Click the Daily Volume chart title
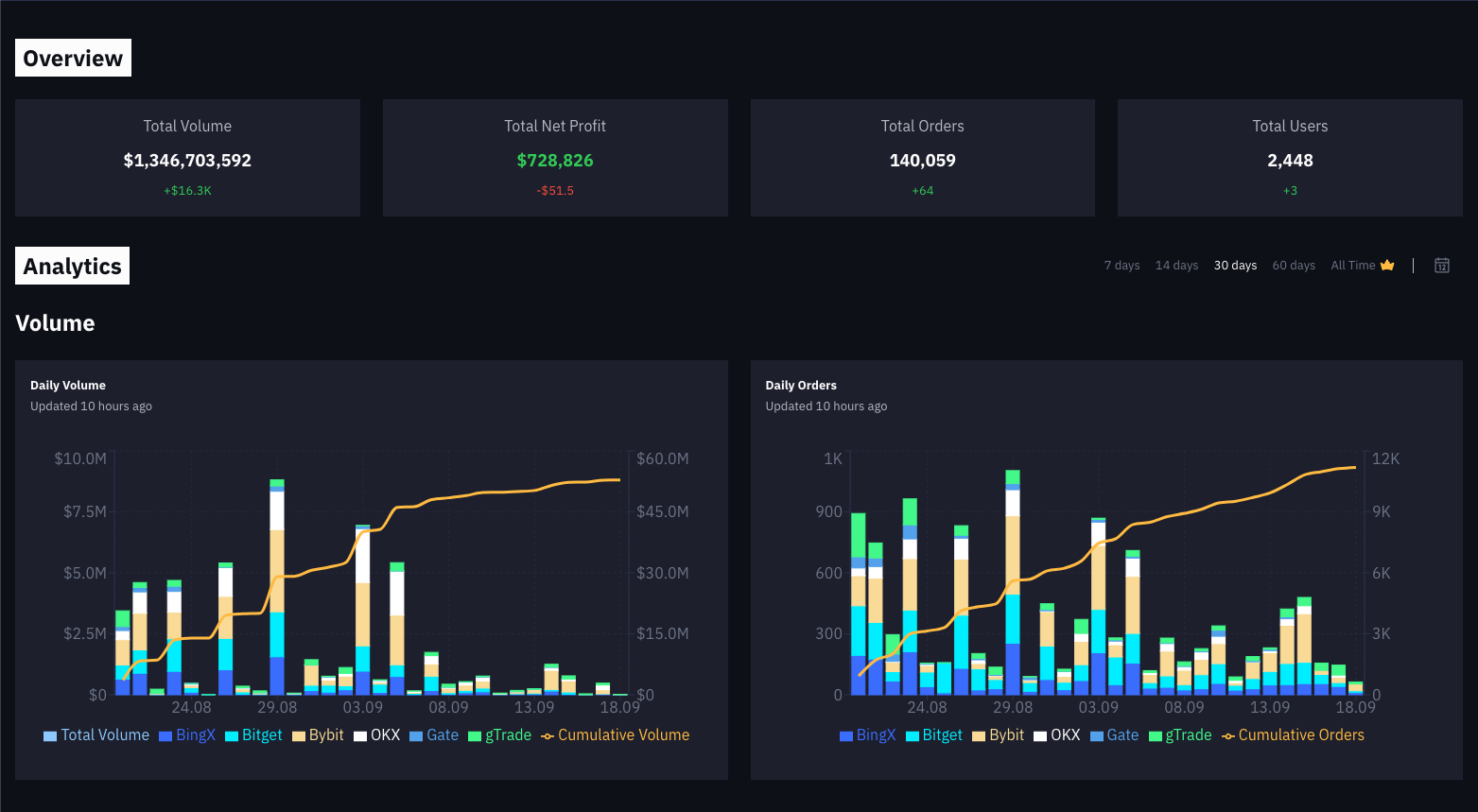 (x=68, y=386)
